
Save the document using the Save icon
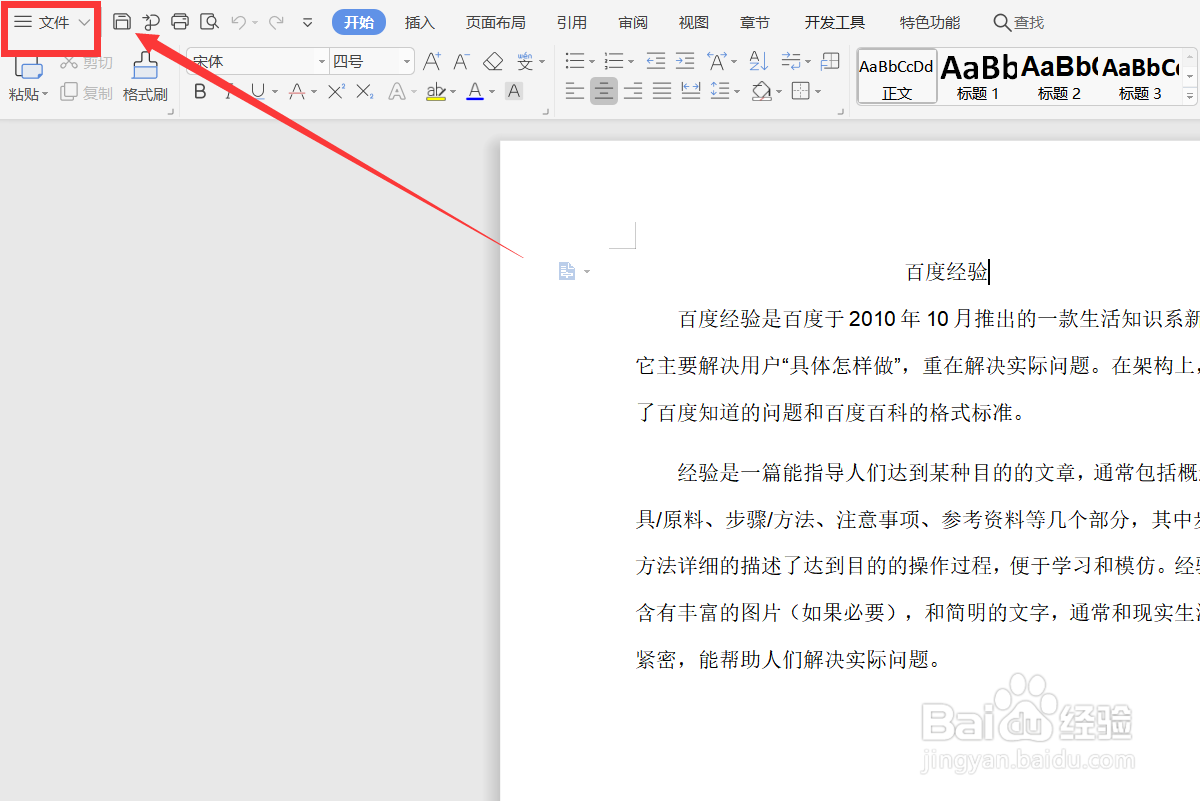pos(121,21)
